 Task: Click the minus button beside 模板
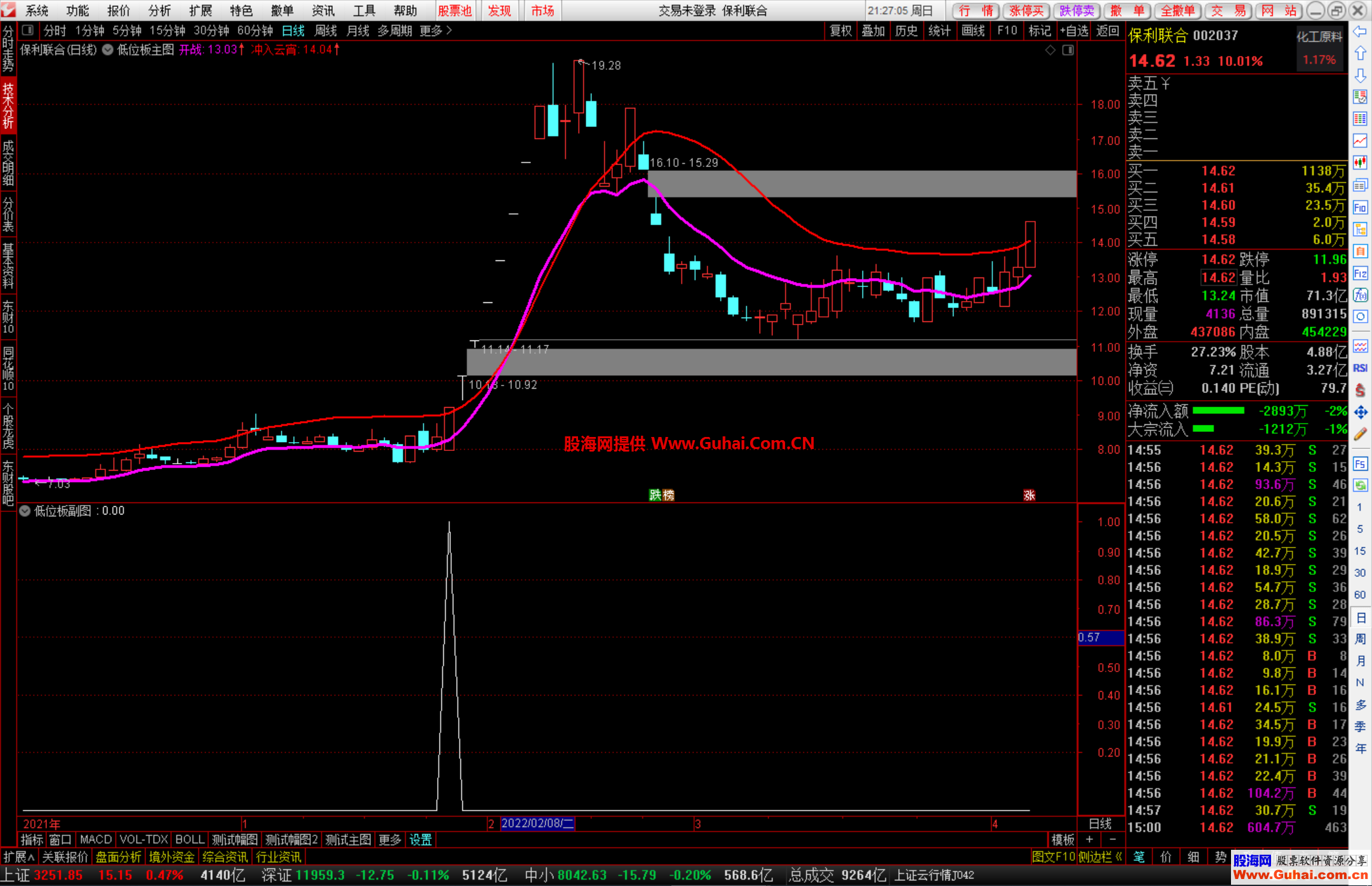(x=1112, y=840)
